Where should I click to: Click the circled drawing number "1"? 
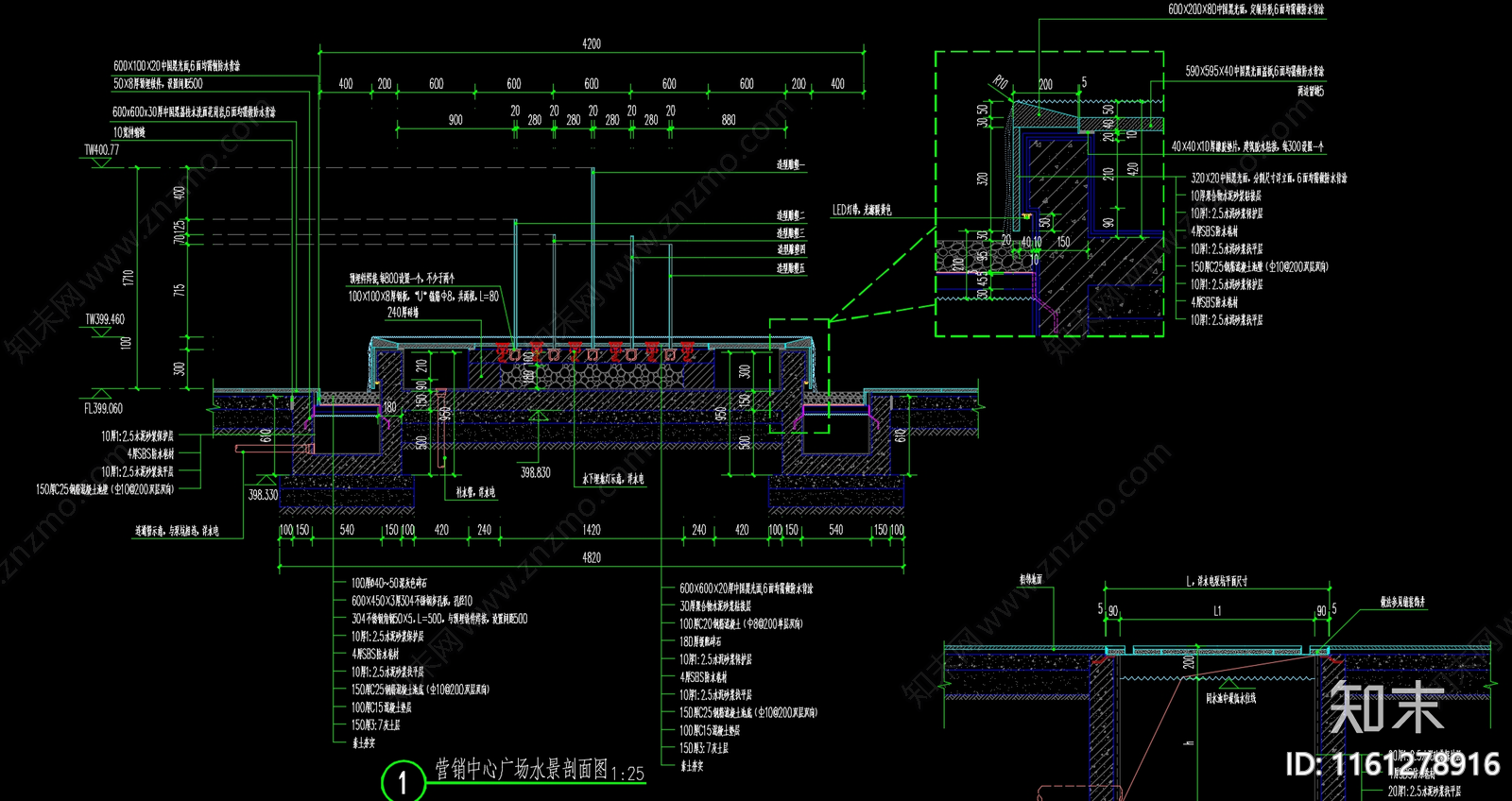[404, 782]
